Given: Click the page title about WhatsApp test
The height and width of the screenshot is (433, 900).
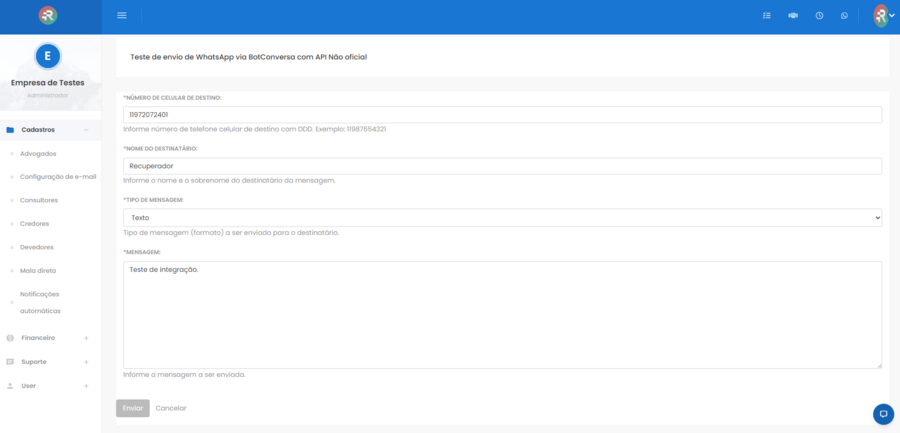Looking at the screenshot, I should pos(249,57).
